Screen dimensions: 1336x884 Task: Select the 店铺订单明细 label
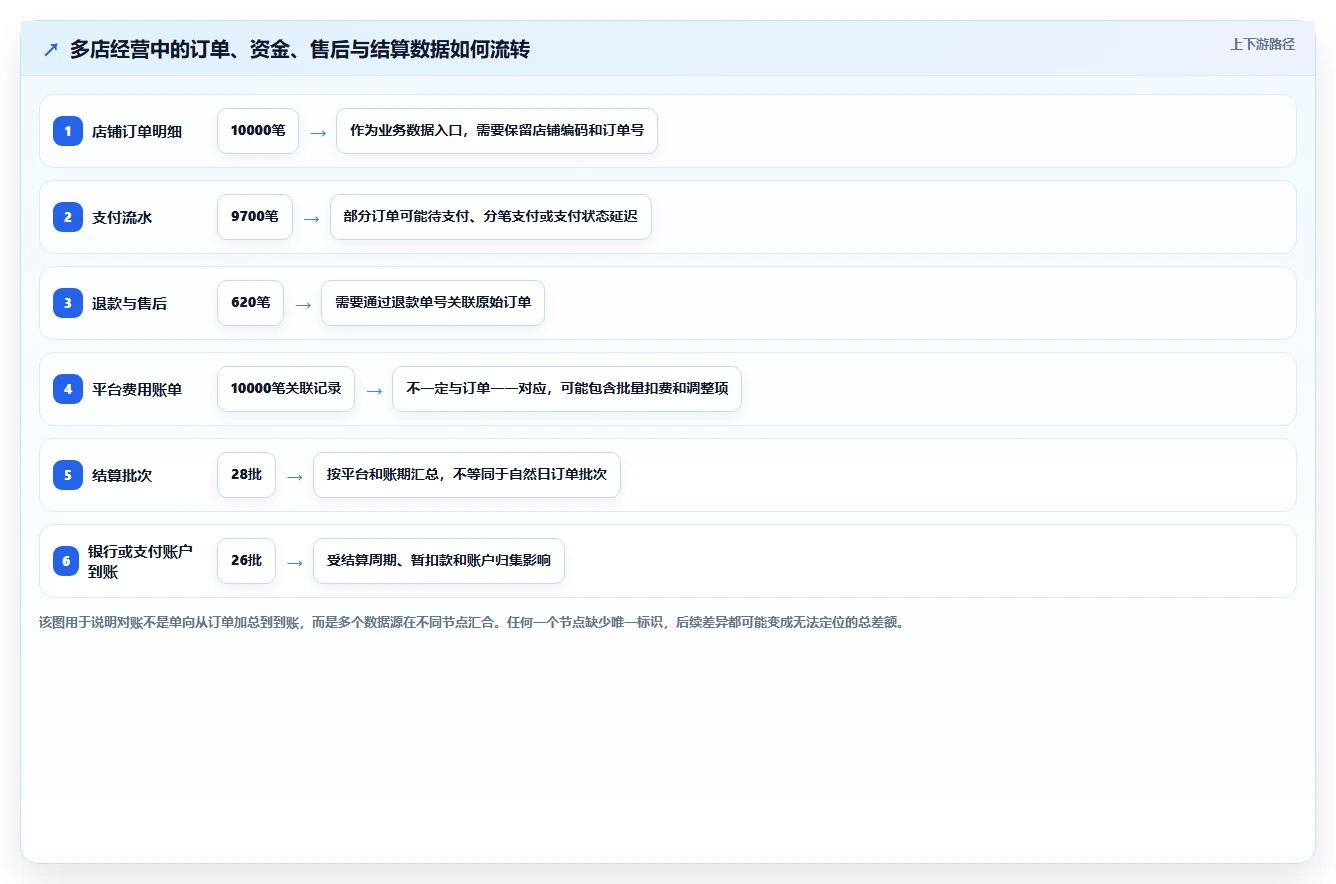point(137,131)
